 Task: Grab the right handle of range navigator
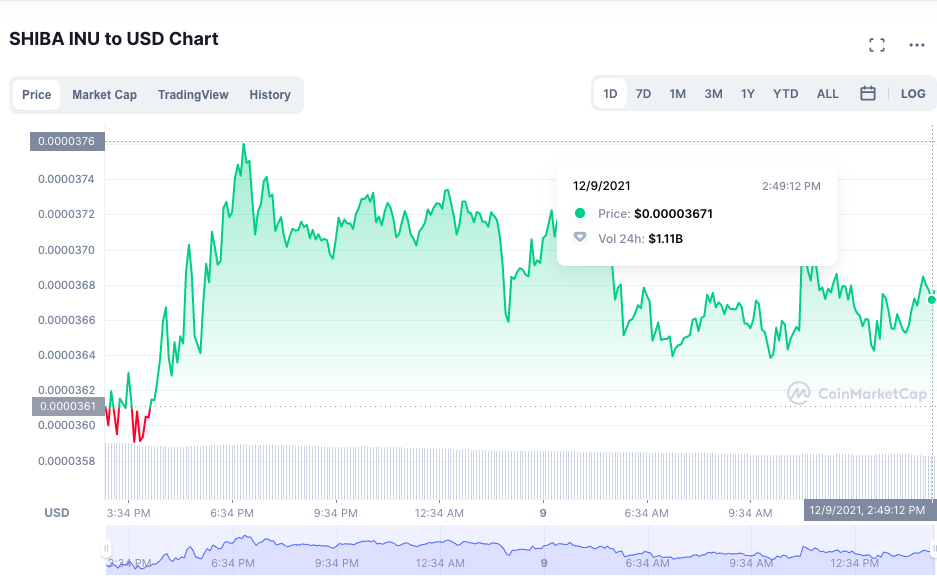click(933, 548)
